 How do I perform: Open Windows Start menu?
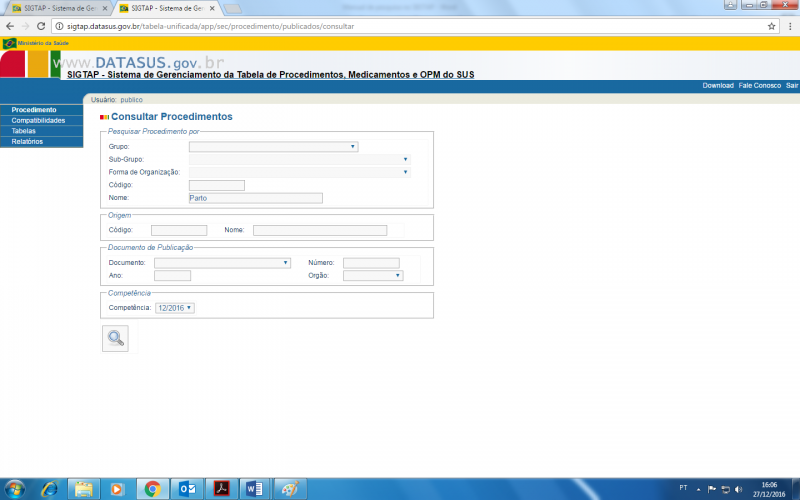pyautogui.click(x=14, y=489)
